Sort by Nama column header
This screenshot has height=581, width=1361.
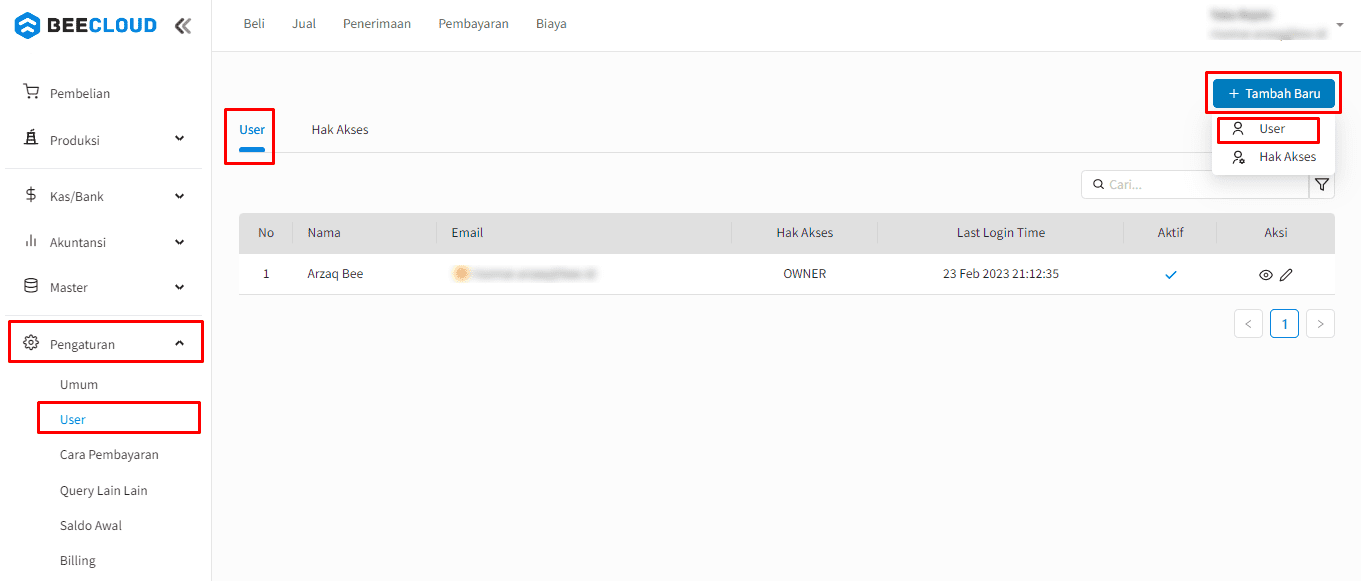[x=324, y=233]
